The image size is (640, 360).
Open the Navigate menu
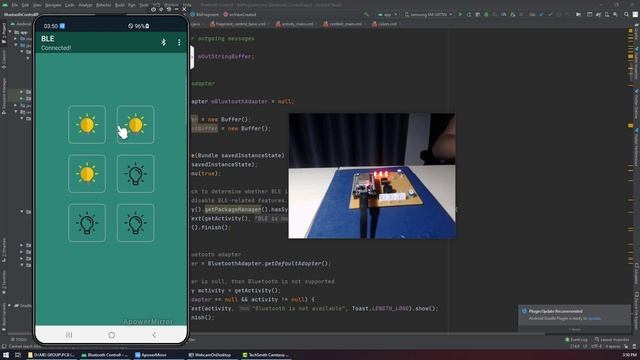[53, 5]
